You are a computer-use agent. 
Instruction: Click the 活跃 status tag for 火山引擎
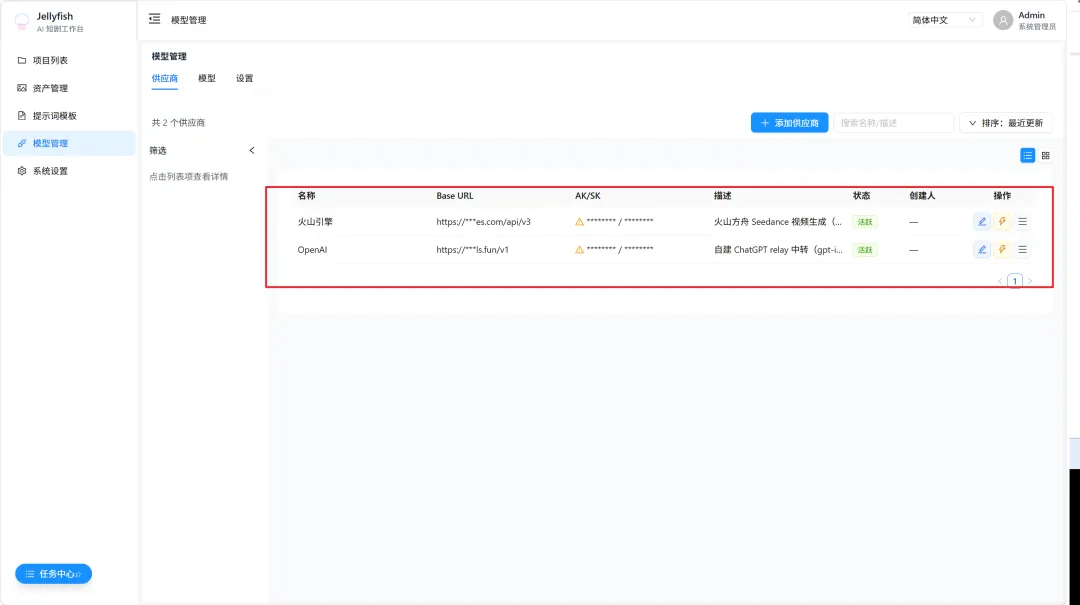[864, 222]
